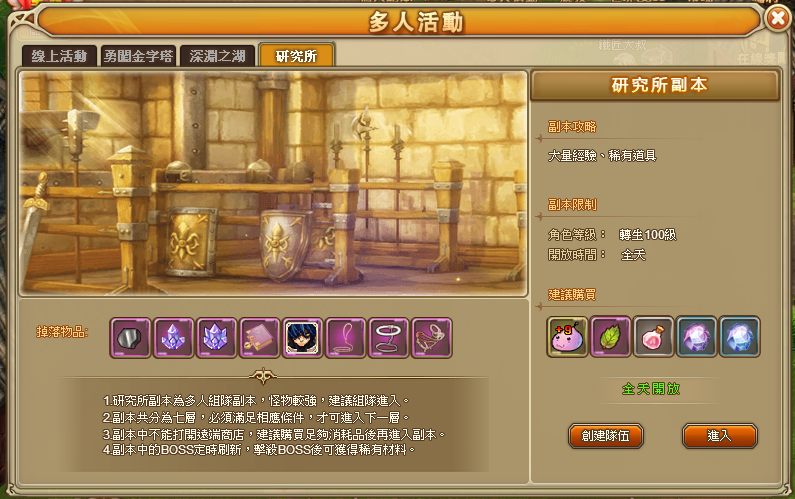Click the pink potion bottle icon
Viewport: 795px width, 499px height.
tap(654, 337)
